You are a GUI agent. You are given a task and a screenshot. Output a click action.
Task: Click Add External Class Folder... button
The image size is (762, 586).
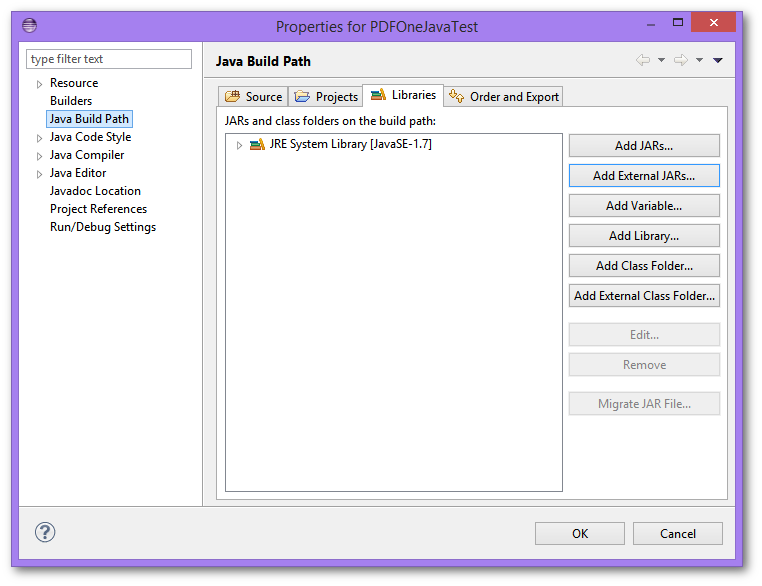click(x=644, y=295)
